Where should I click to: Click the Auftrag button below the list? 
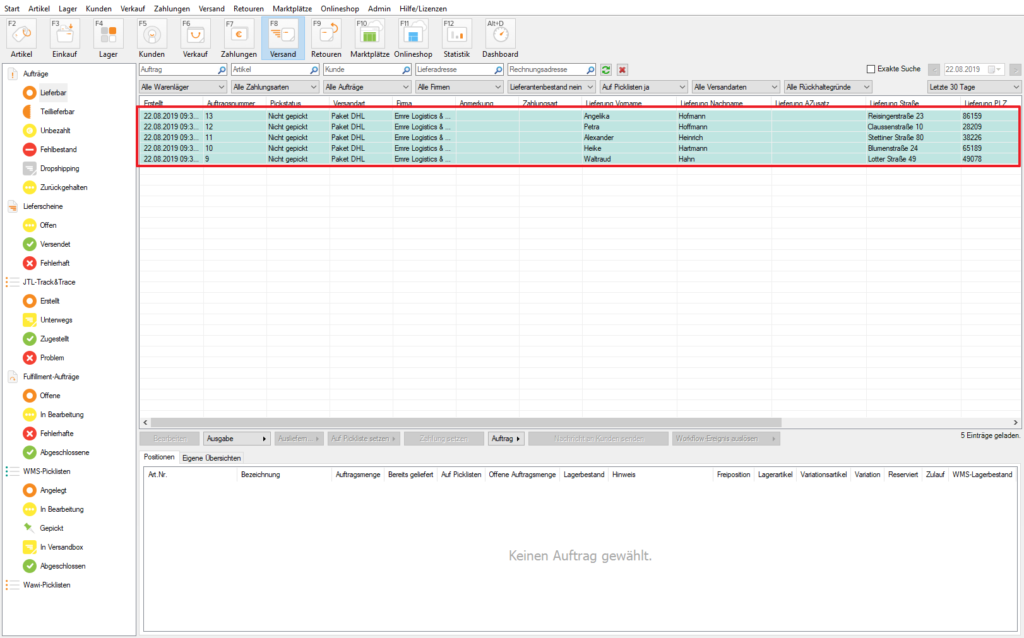[506, 439]
